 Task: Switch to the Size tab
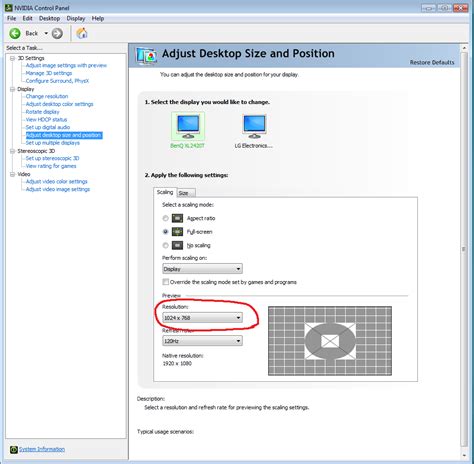(x=185, y=193)
